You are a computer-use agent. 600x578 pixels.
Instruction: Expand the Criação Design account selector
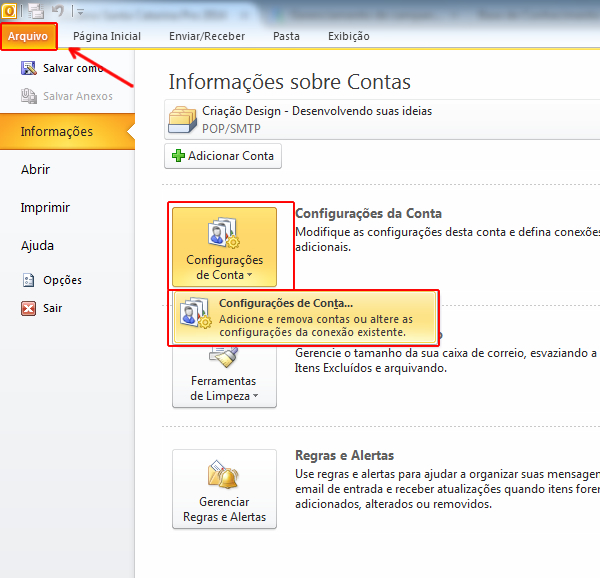pos(380,118)
